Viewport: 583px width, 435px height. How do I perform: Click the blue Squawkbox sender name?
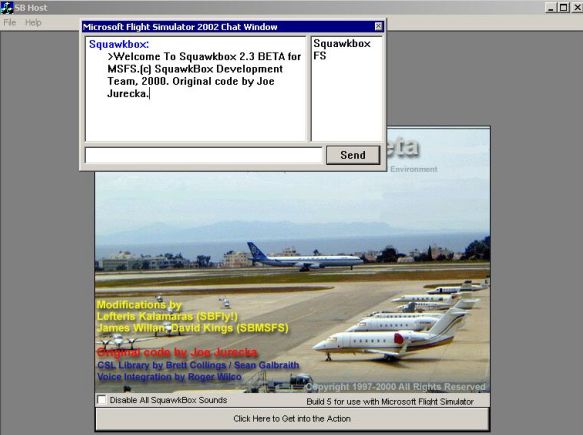(x=119, y=44)
